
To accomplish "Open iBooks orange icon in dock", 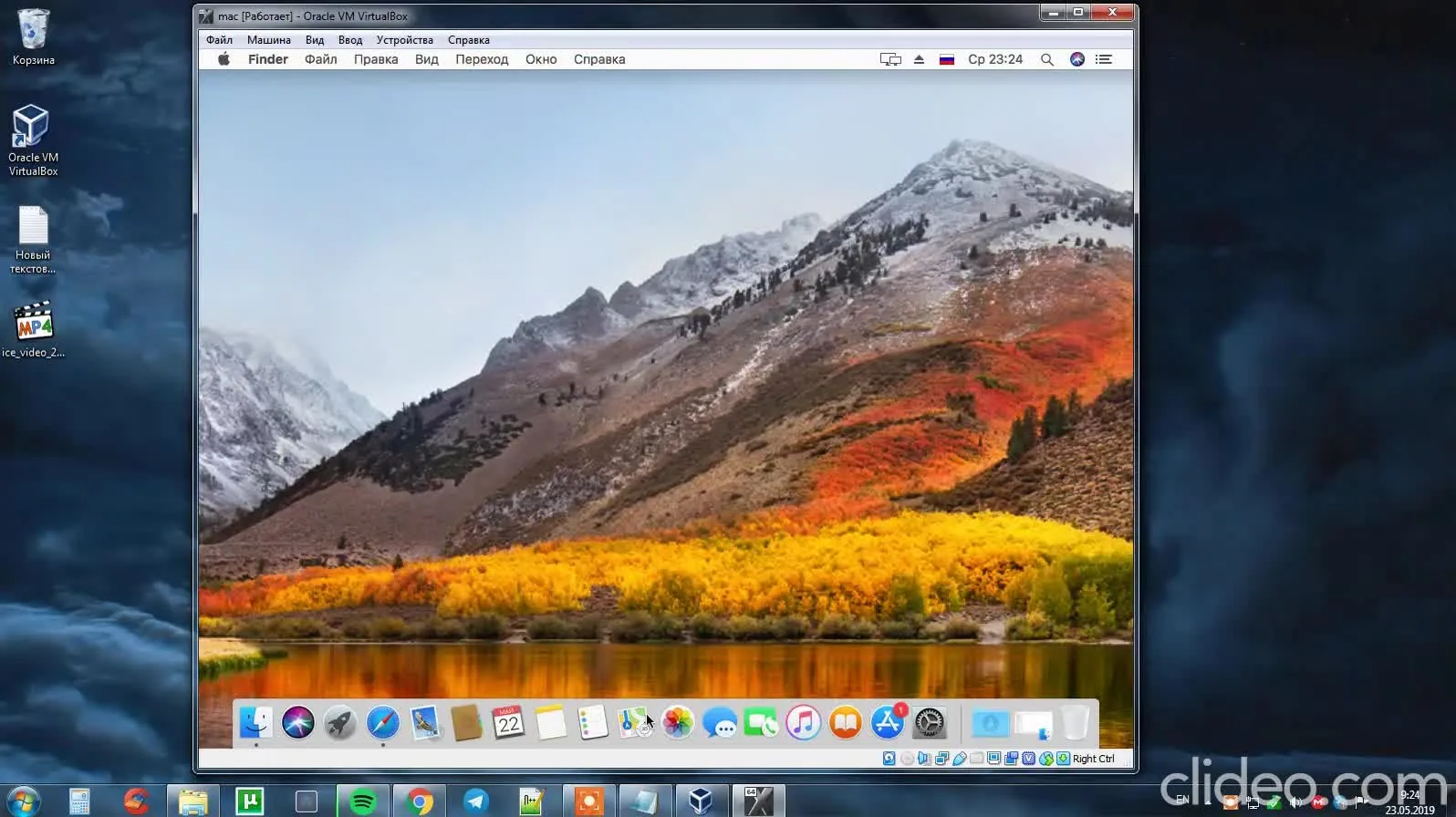I will (x=846, y=723).
